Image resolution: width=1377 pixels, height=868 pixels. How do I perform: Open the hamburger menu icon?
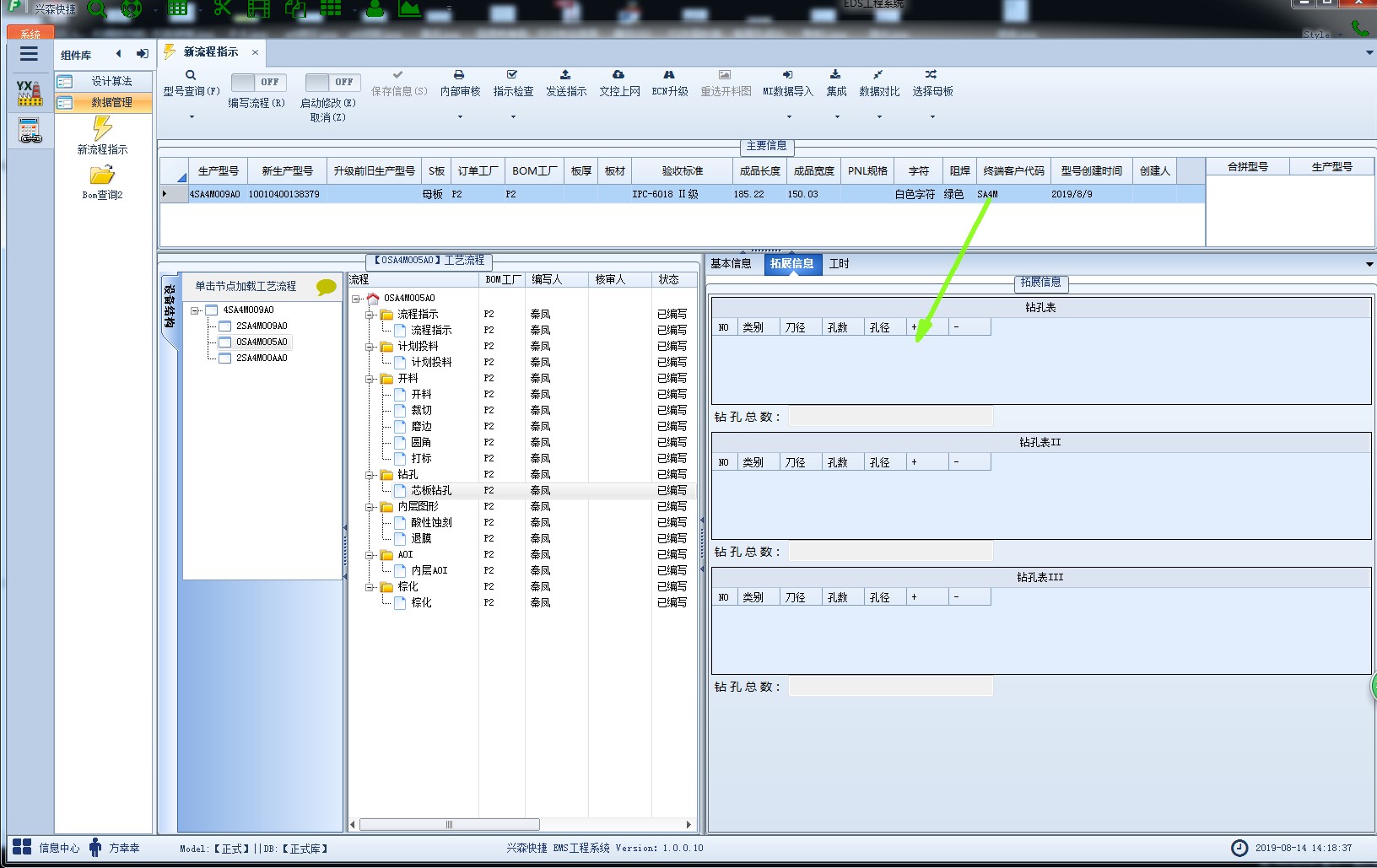[x=29, y=54]
